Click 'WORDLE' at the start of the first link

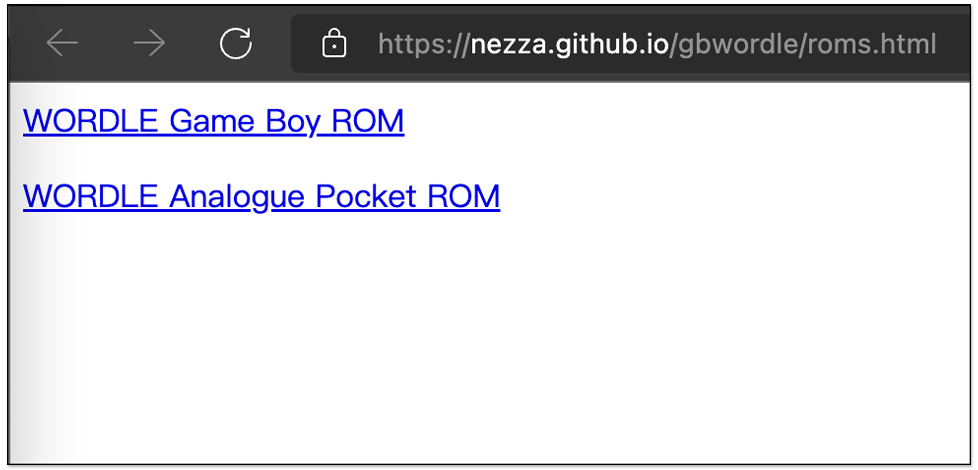(x=90, y=121)
